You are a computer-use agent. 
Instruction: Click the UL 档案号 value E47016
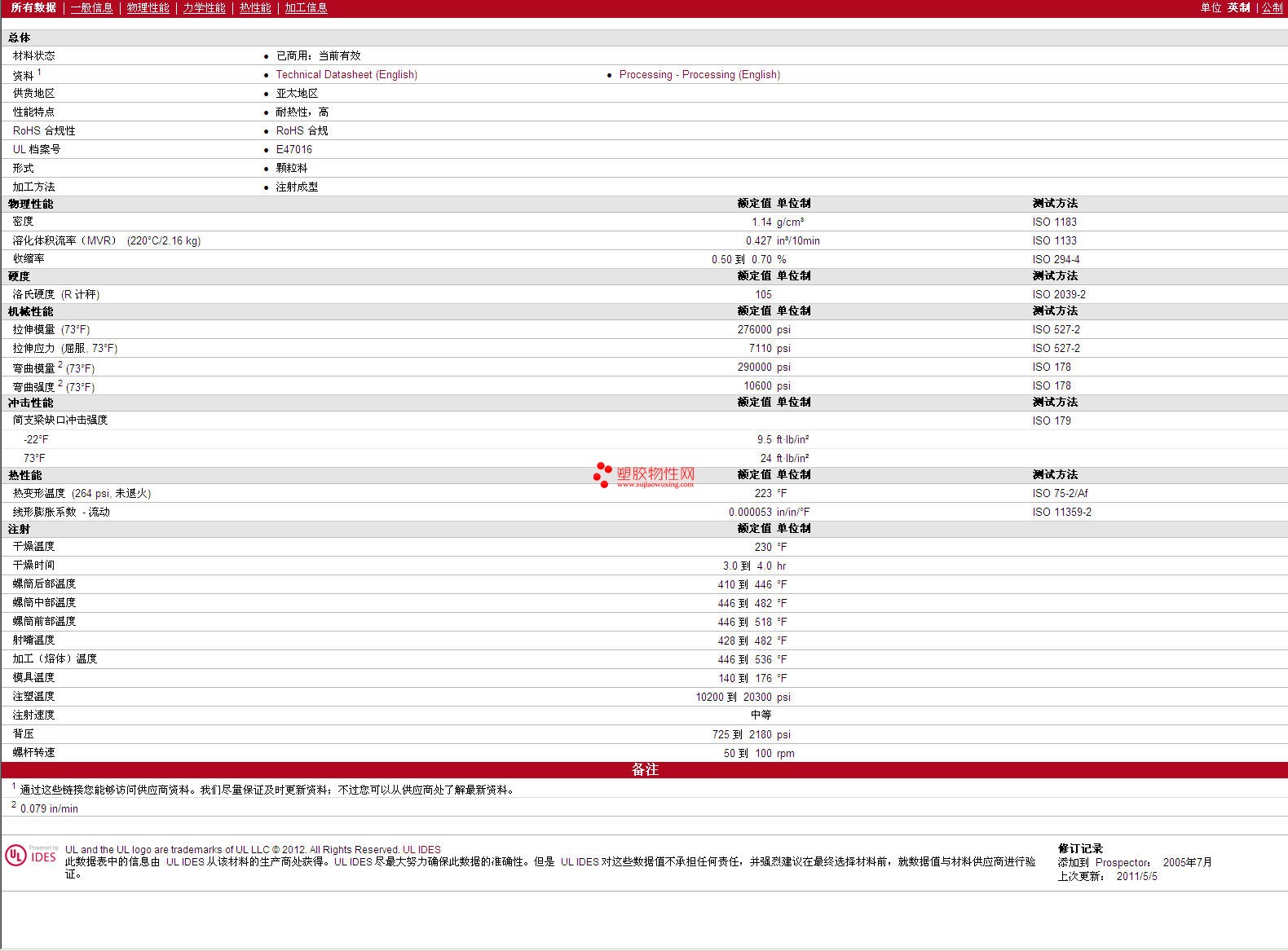[294, 149]
